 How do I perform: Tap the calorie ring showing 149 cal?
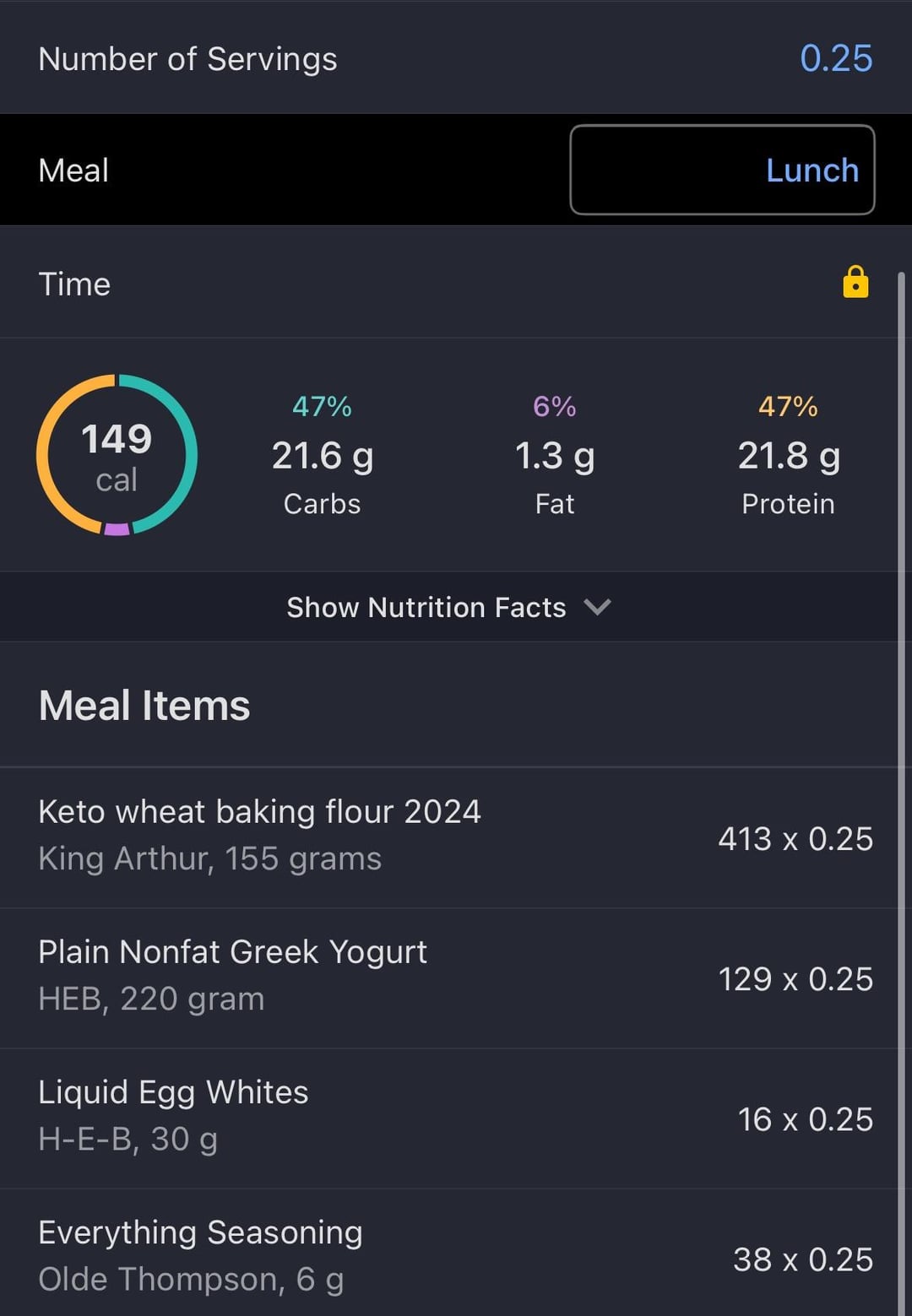[x=117, y=455]
